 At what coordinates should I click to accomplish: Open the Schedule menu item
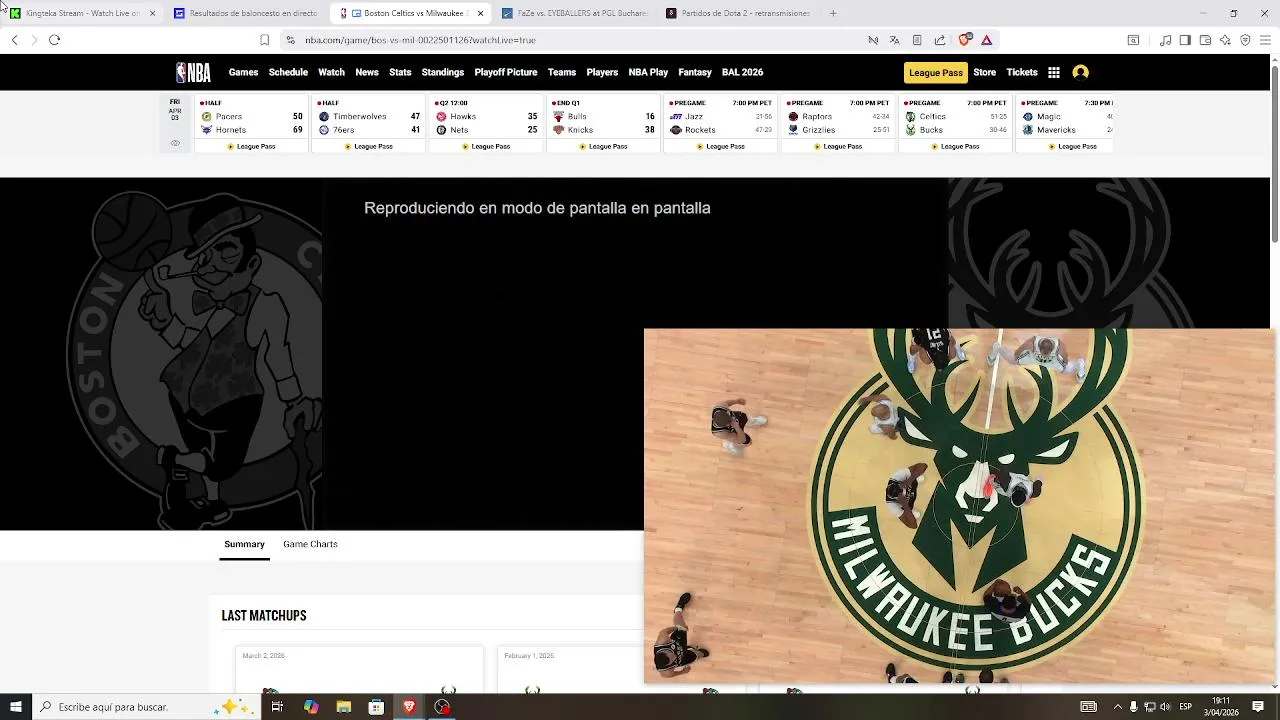tap(288, 72)
